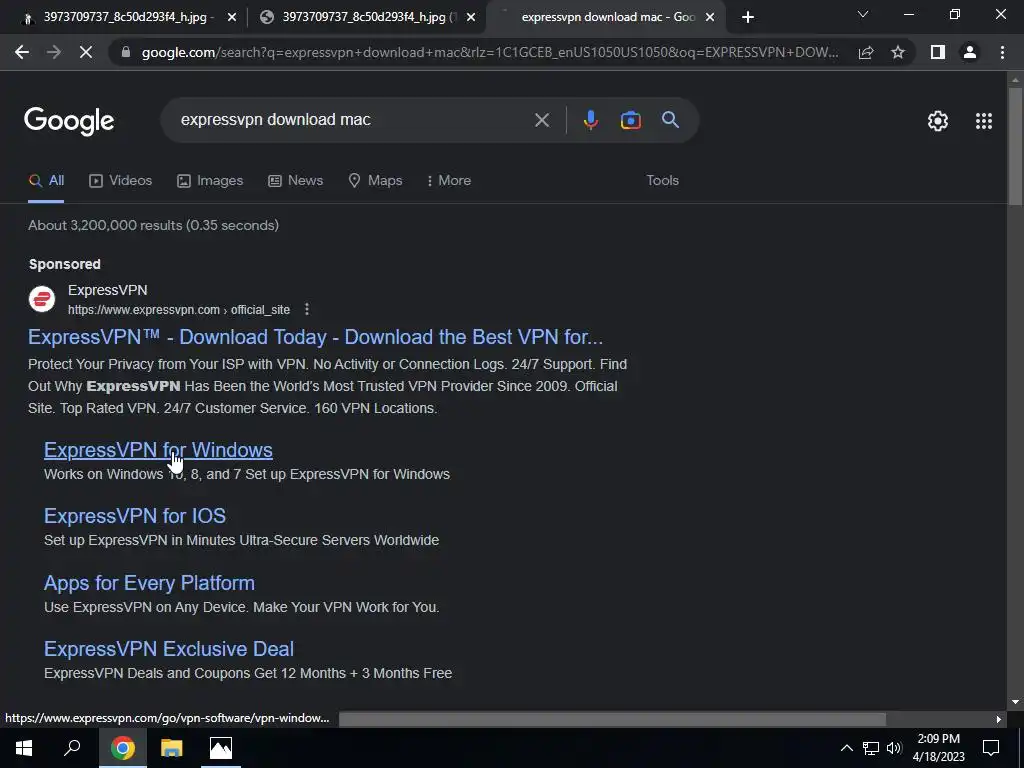Click the About 3,200,000 results text
This screenshot has height=768, width=1024.
point(153,225)
